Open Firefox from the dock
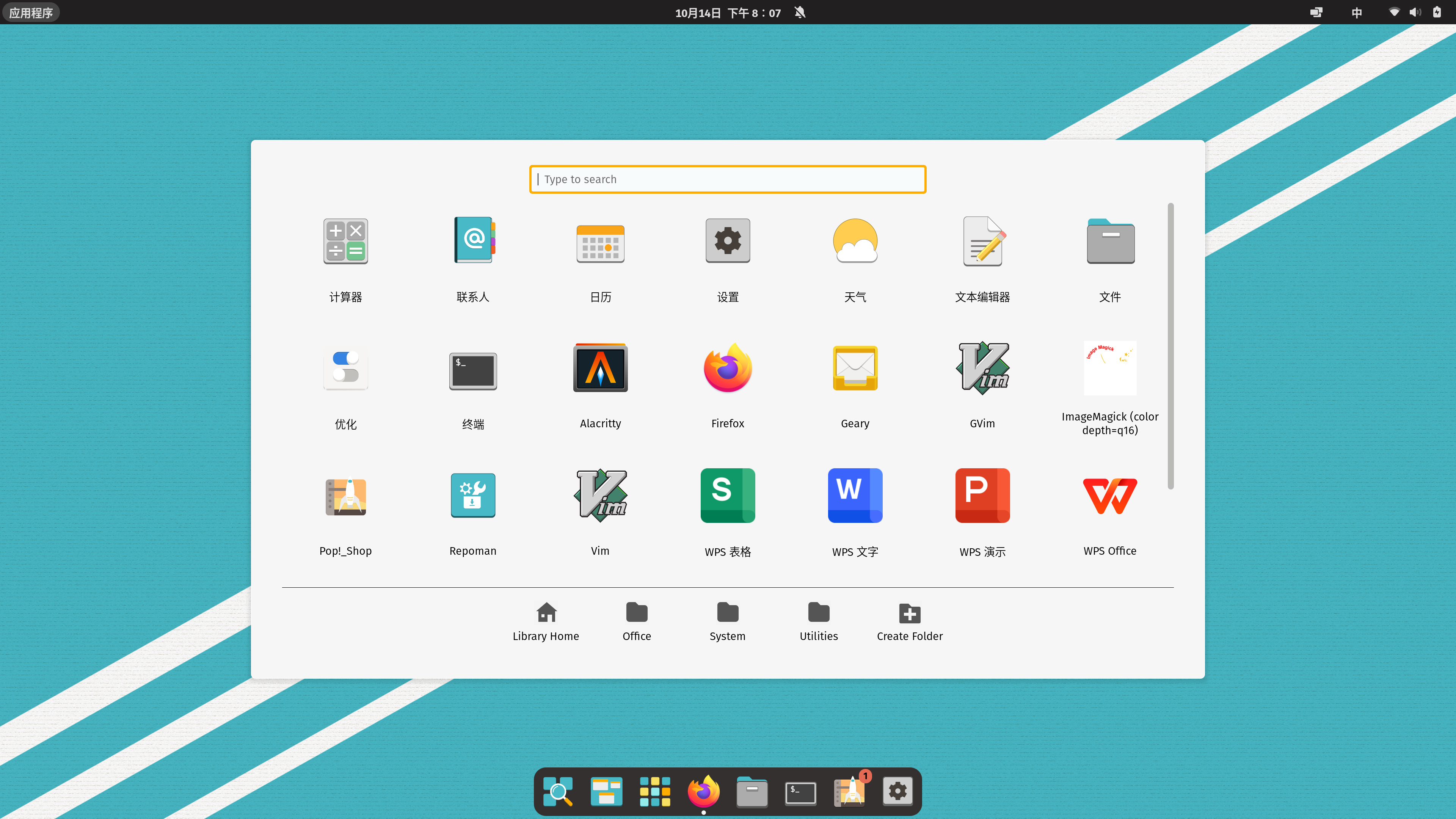Image resolution: width=1456 pixels, height=819 pixels. [703, 791]
